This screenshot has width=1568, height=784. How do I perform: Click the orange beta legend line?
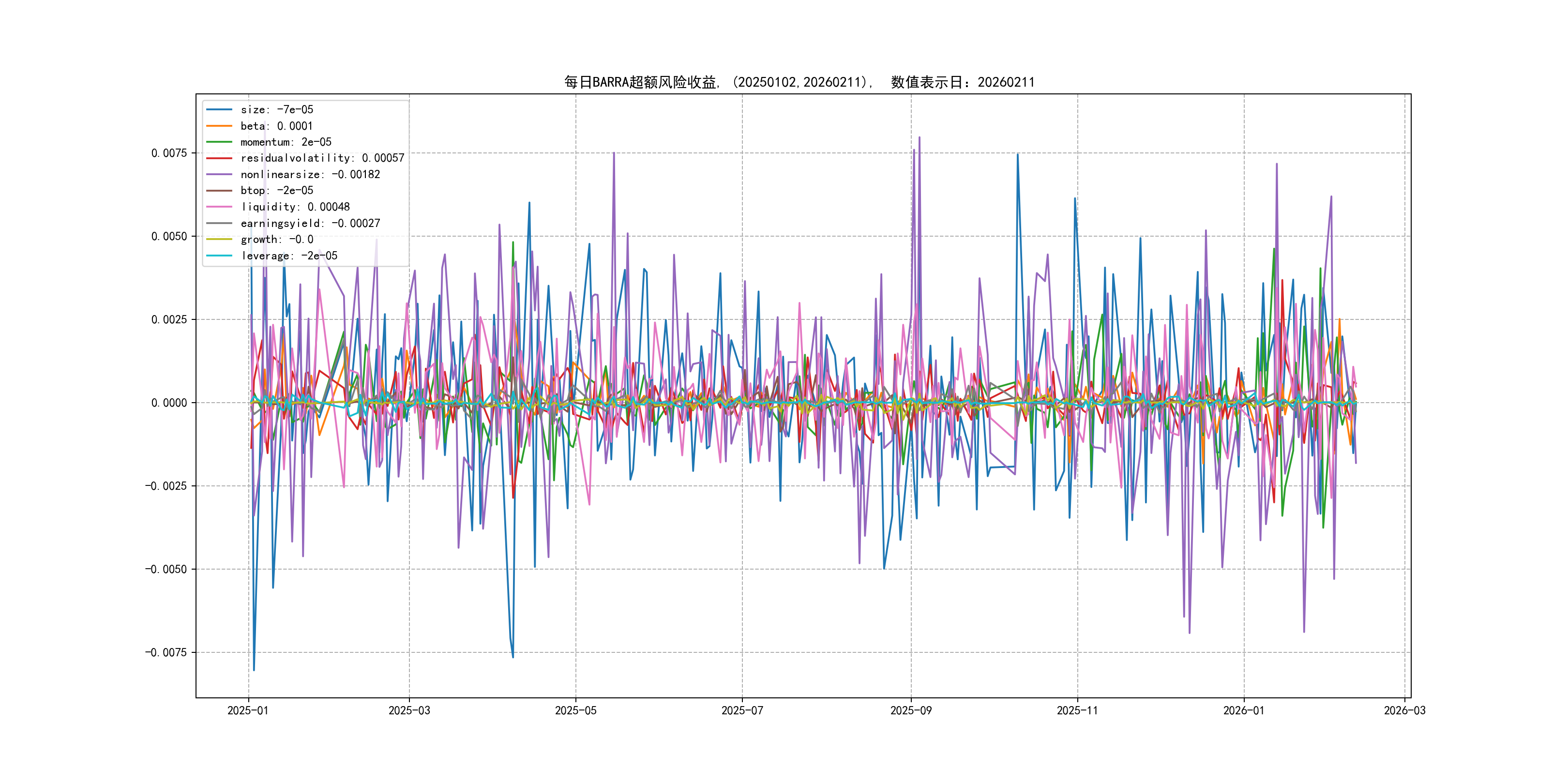(219, 126)
